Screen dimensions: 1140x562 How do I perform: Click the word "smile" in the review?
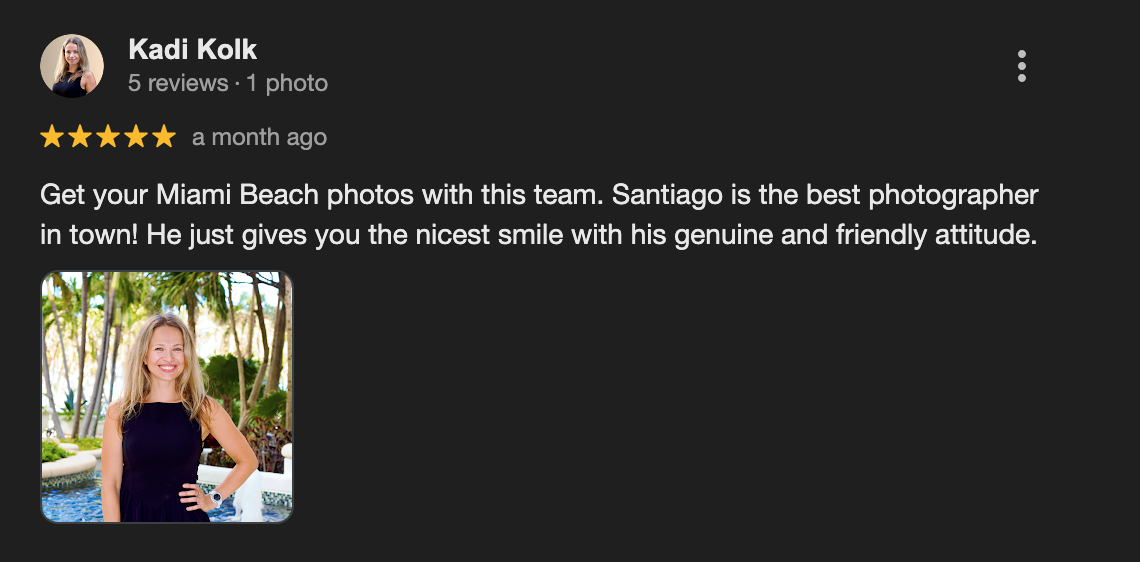click(542, 238)
